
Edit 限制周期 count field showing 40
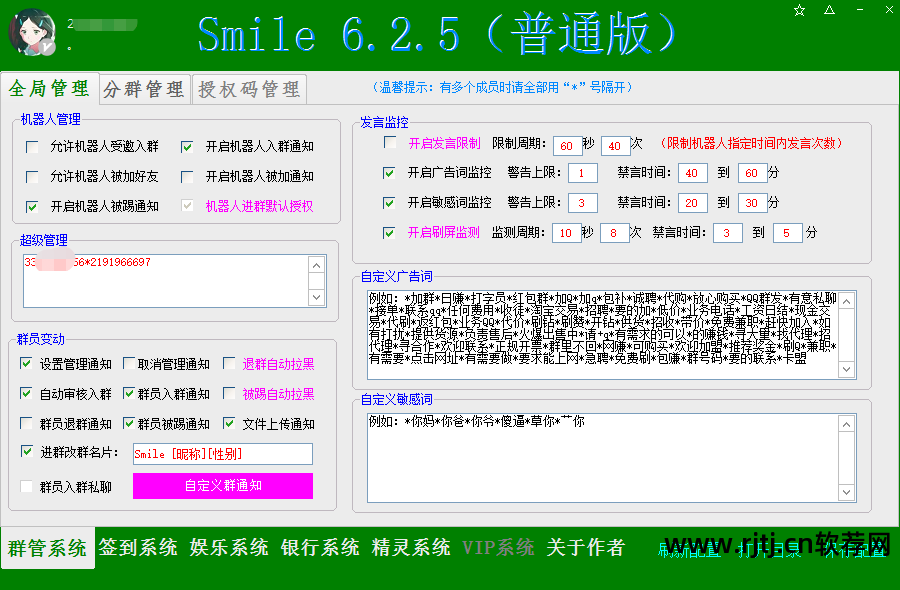[x=615, y=146]
